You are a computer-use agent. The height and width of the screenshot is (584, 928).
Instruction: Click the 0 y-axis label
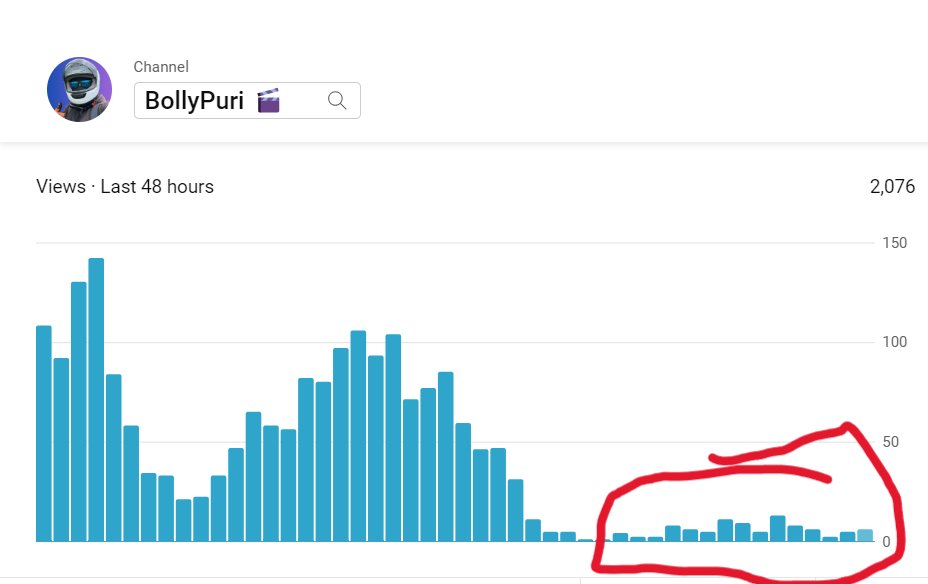coord(886,541)
